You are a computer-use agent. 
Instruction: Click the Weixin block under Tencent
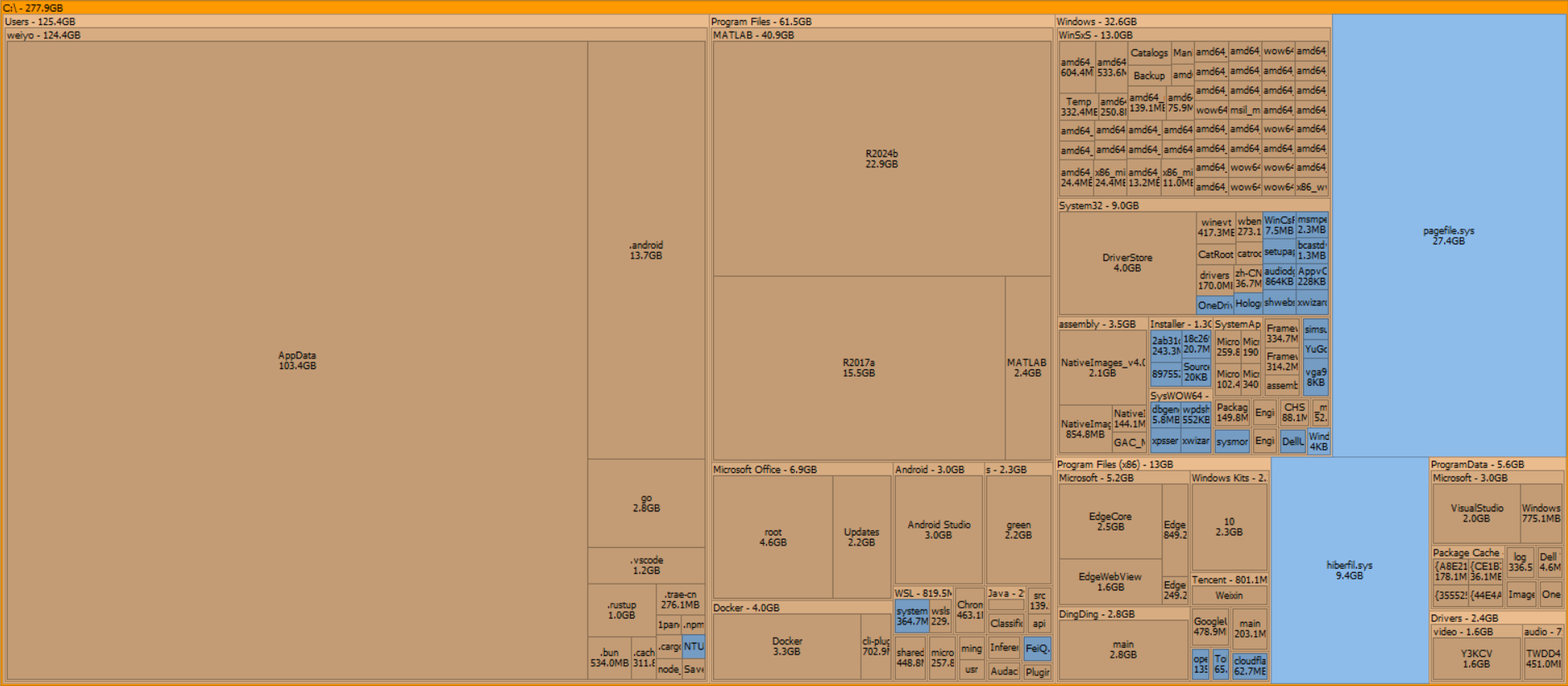click(x=1229, y=595)
